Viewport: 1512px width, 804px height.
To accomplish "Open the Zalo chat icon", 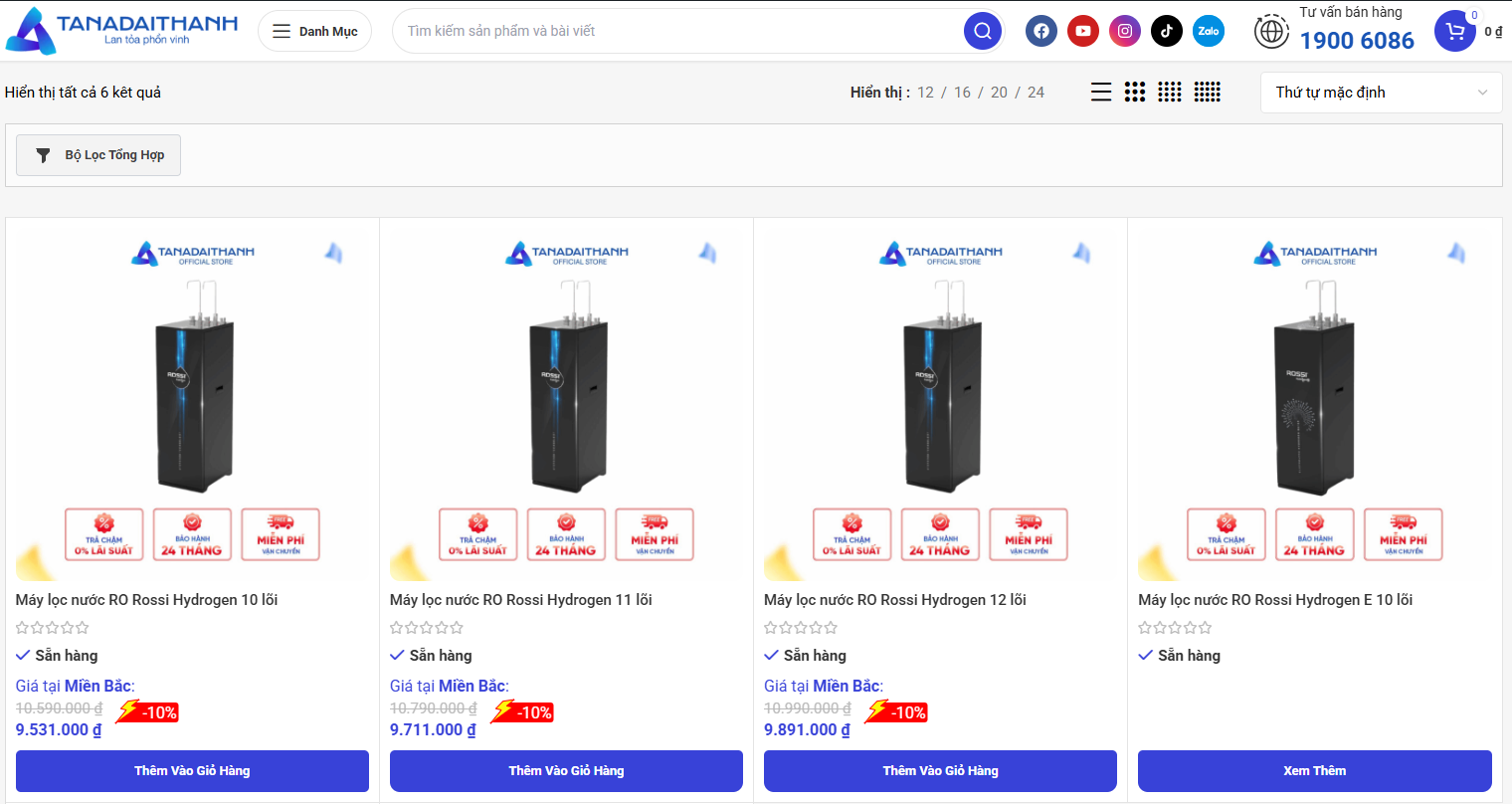I will point(1209,31).
